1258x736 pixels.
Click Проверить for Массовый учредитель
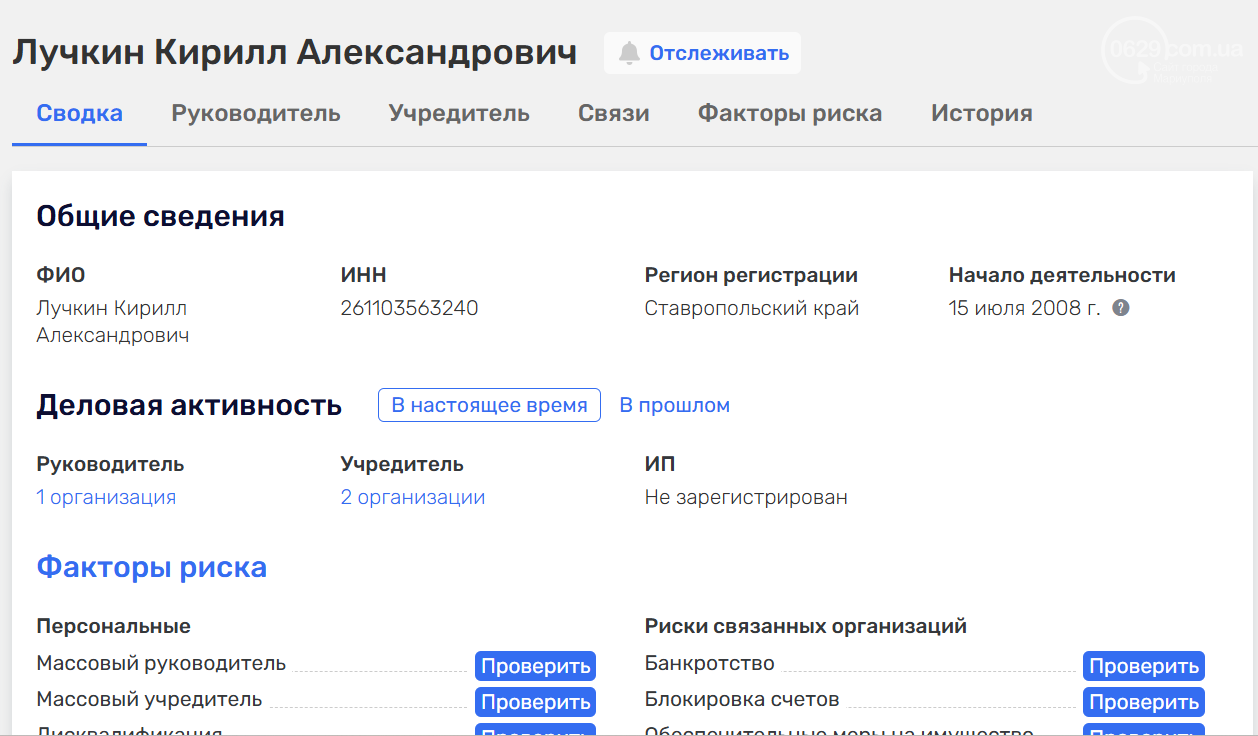pos(535,702)
